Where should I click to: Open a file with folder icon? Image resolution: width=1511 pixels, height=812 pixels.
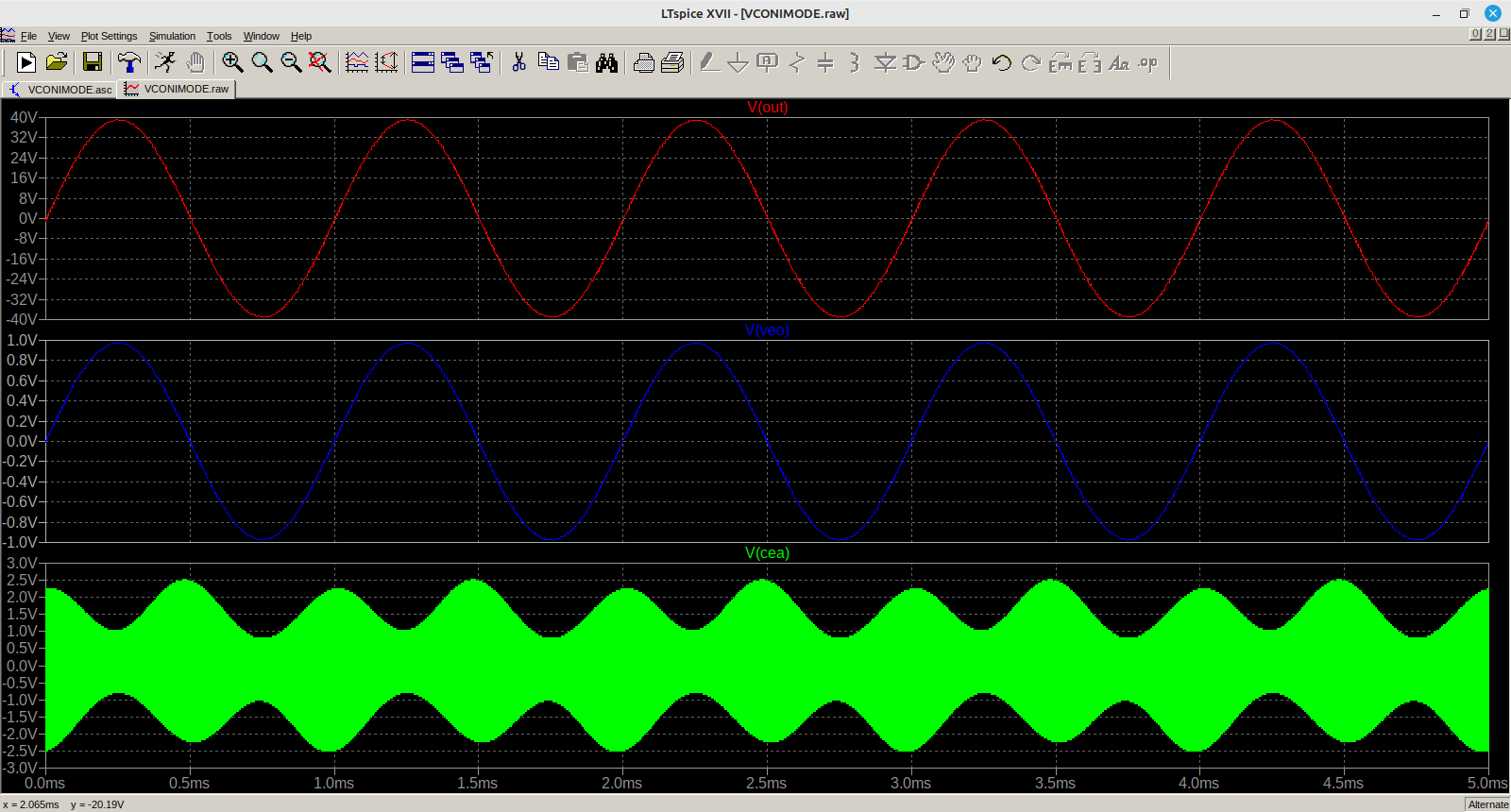tap(57, 62)
